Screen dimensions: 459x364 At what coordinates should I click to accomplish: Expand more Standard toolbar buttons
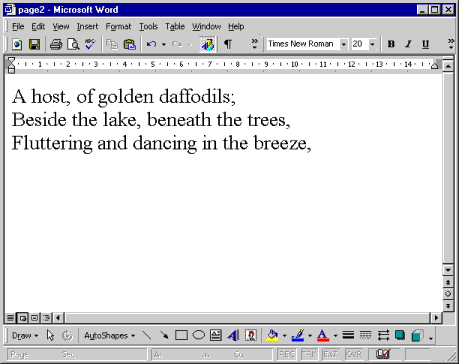255,44
